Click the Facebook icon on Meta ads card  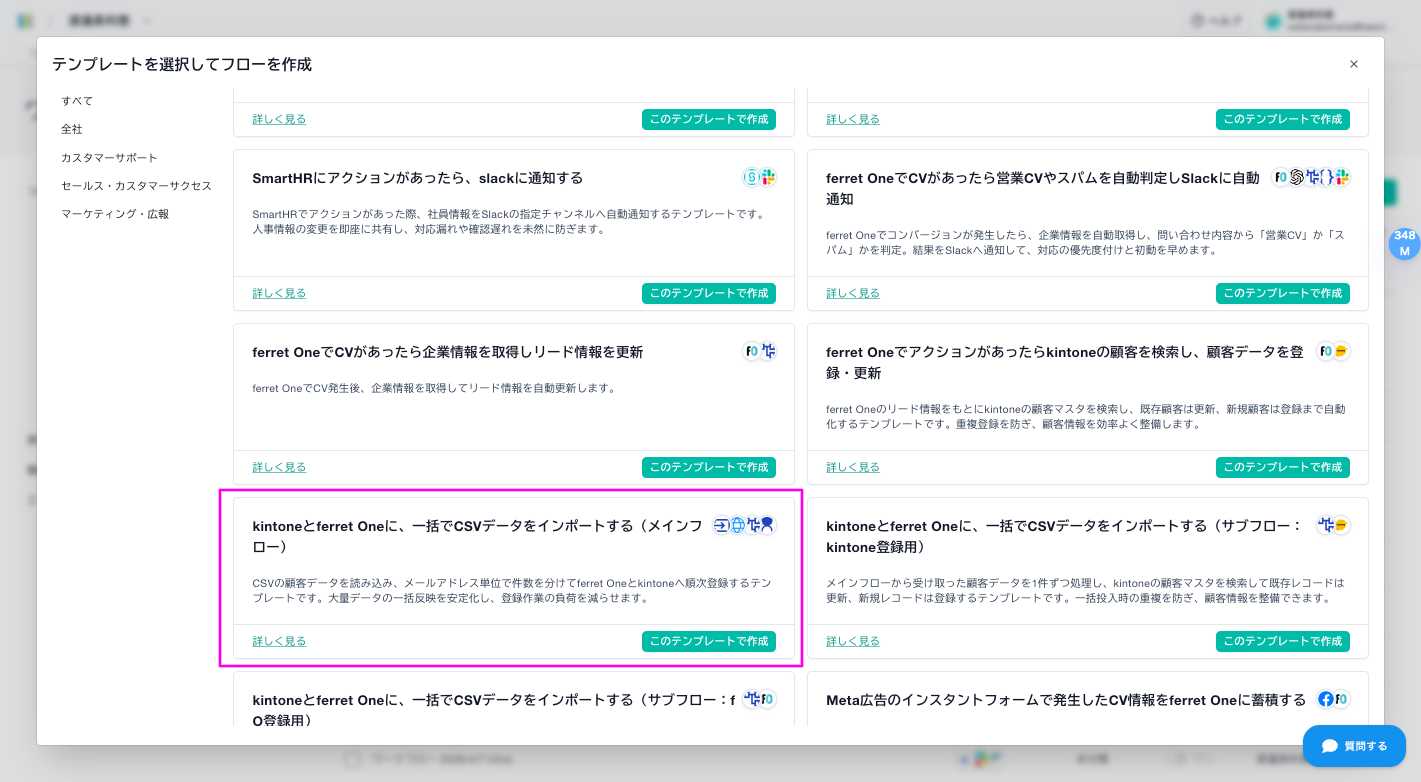[1326, 699]
